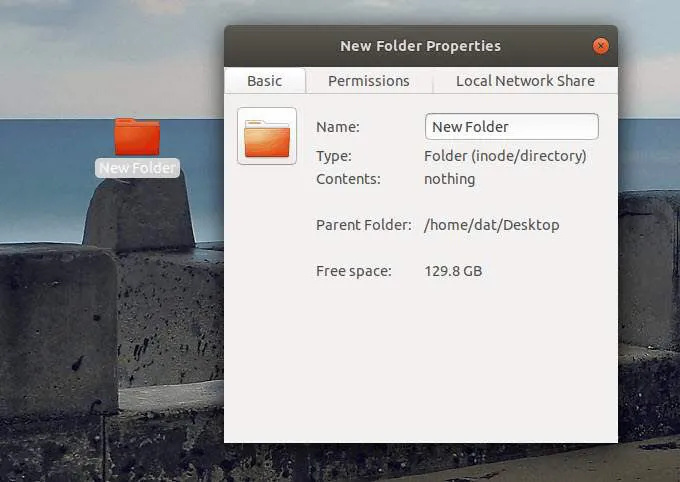
Task: Click the Name: label
Action: click(x=337, y=127)
